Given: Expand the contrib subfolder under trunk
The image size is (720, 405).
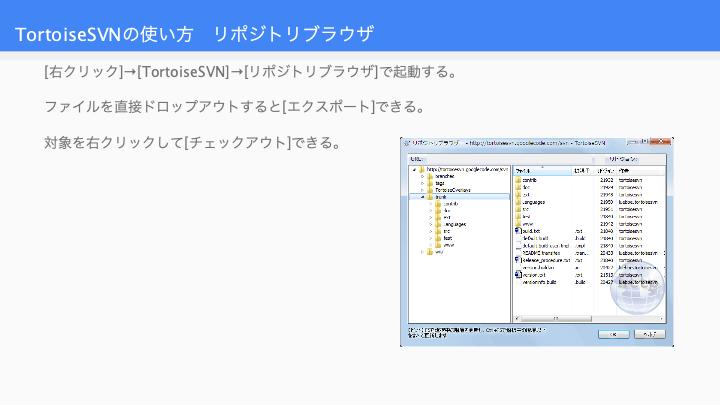Looking at the screenshot, I should tap(431, 203).
